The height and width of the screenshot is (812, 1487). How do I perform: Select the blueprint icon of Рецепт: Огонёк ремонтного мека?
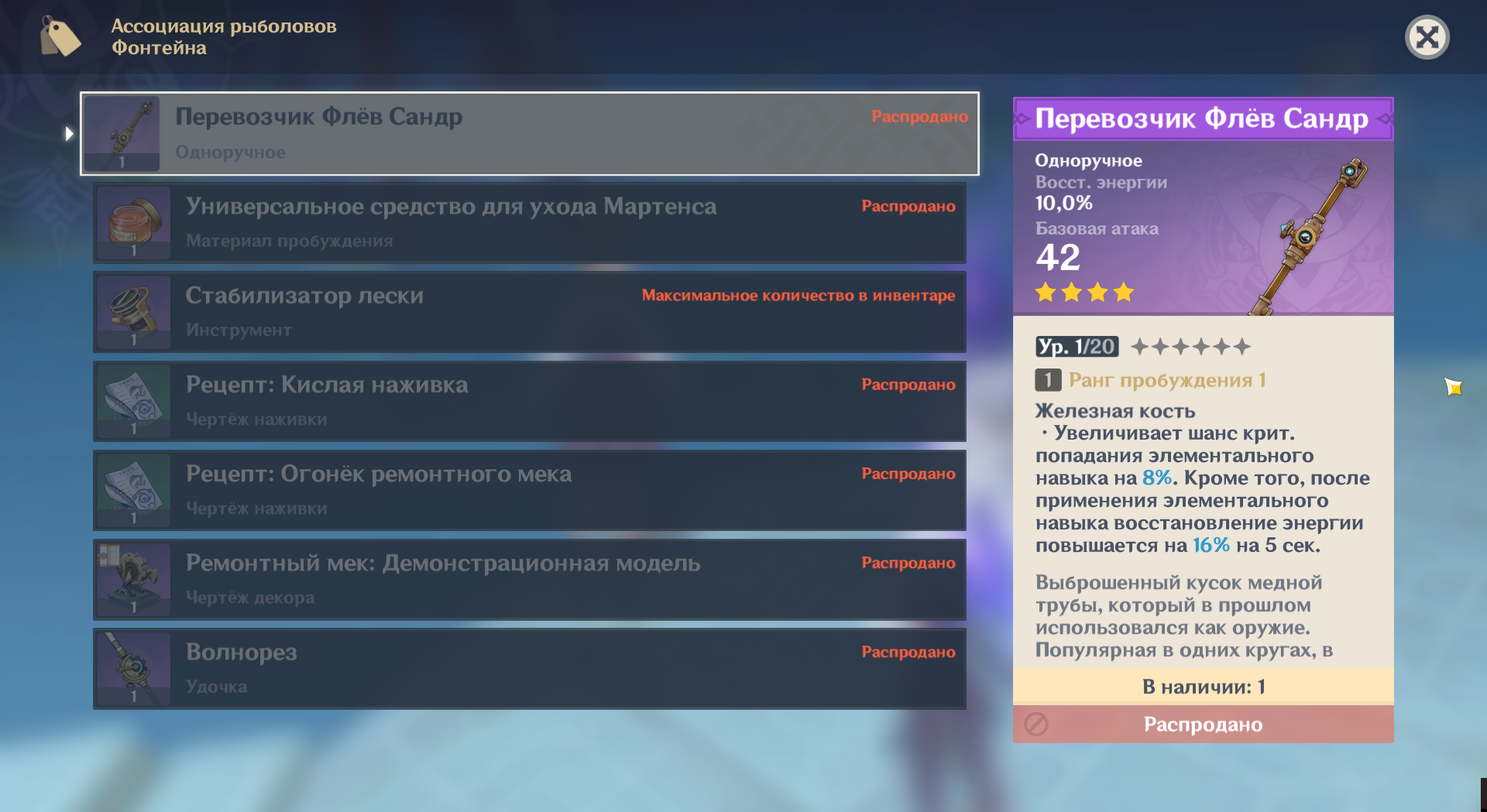(x=133, y=490)
